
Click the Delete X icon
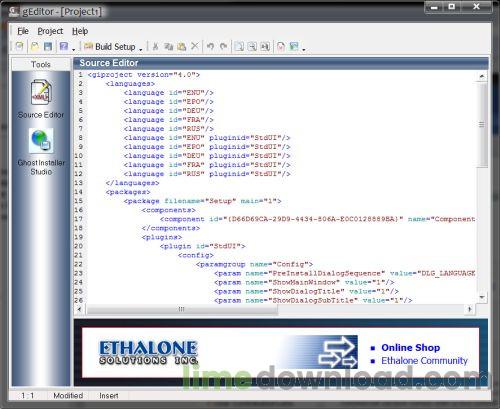click(x=195, y=46)
